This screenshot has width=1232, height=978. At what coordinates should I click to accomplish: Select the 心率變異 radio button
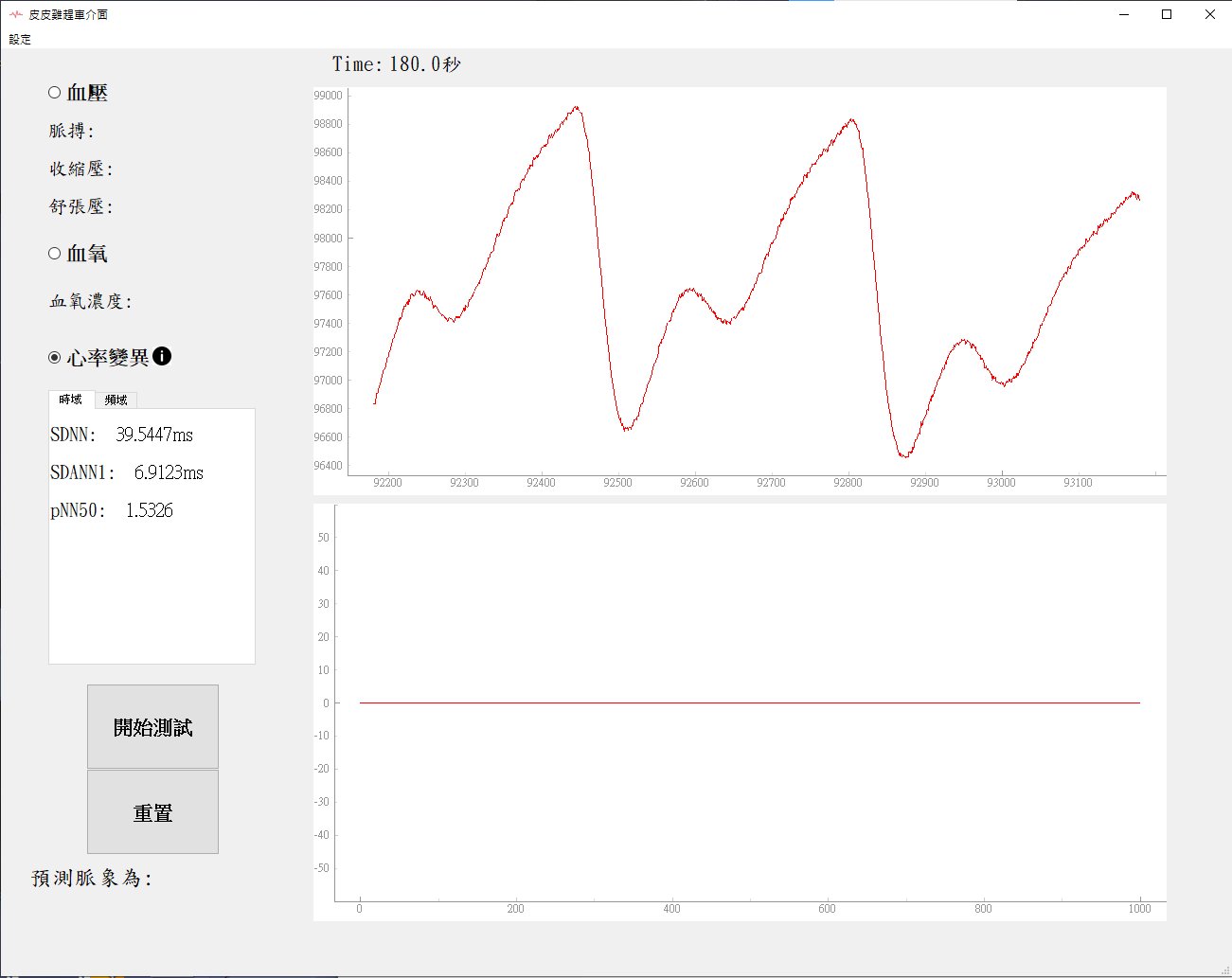point(55,358)
